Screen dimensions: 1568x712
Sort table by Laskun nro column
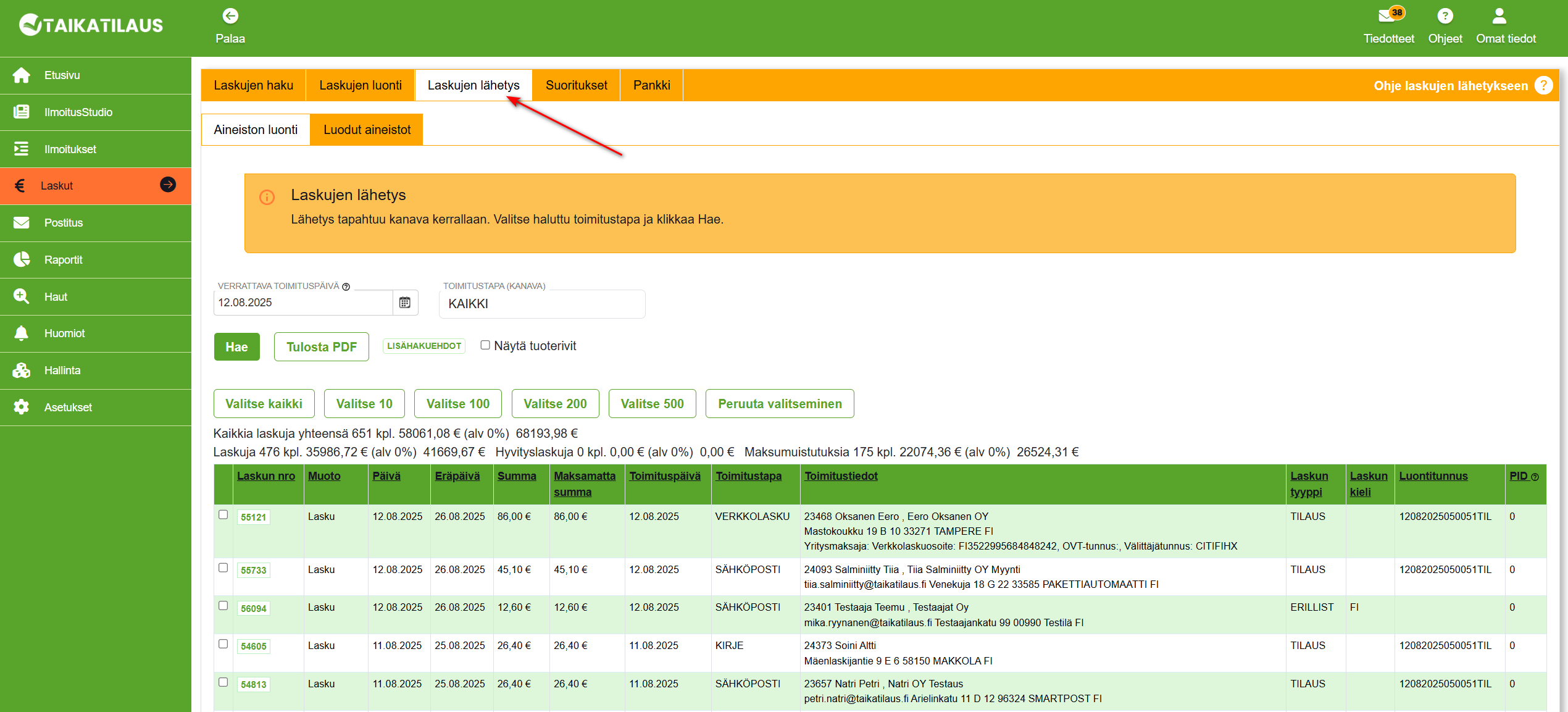[266, 476]
